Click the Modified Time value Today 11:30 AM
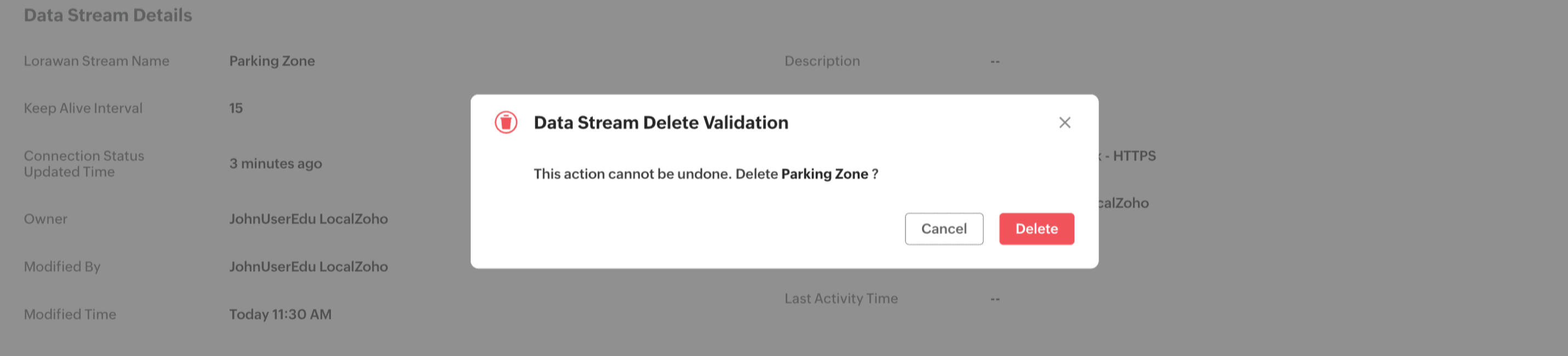The width and height of the screenshot is (1568, 356). [x=280, y=314]
